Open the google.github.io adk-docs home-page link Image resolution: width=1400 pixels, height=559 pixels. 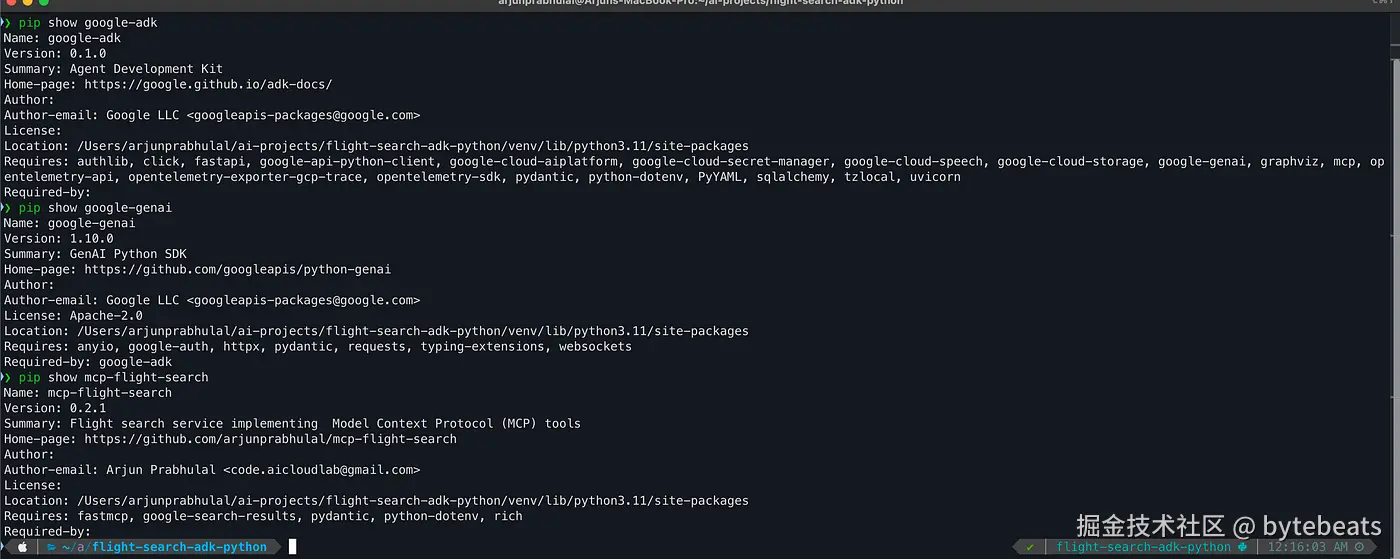pyautogui.click(x=208, y=84)
